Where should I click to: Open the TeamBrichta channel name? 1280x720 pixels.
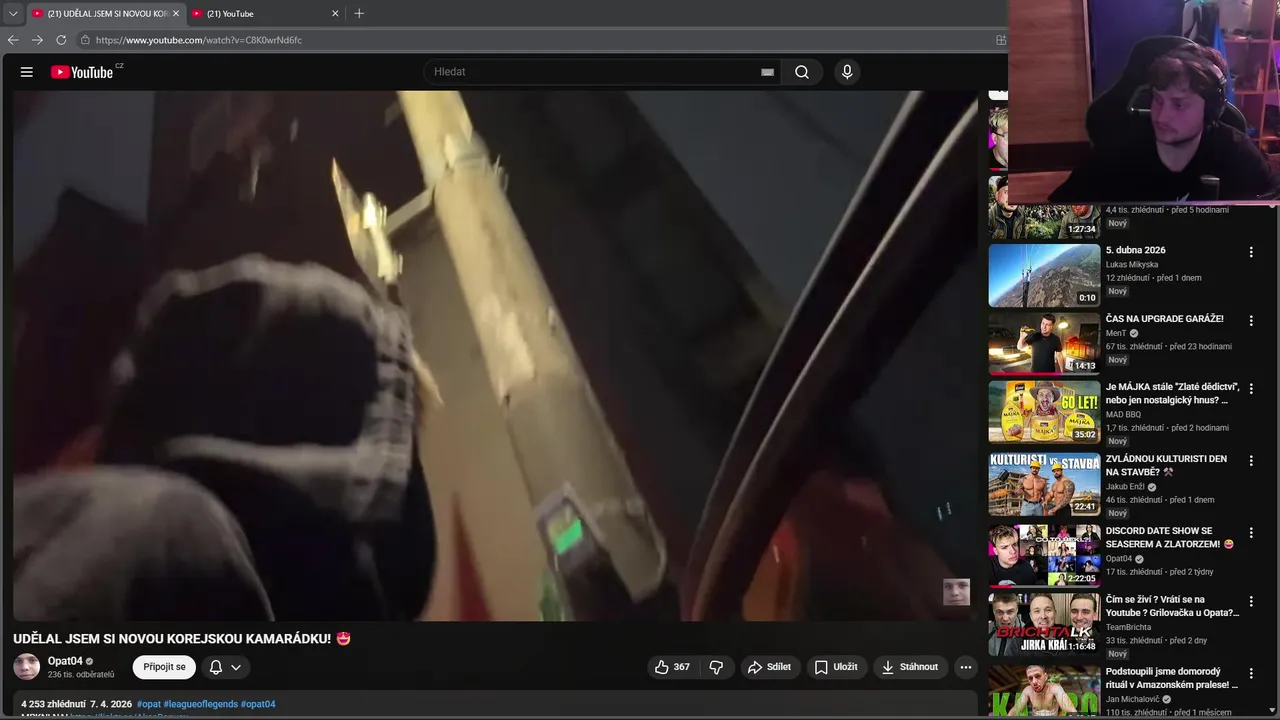pos(1129,627)
